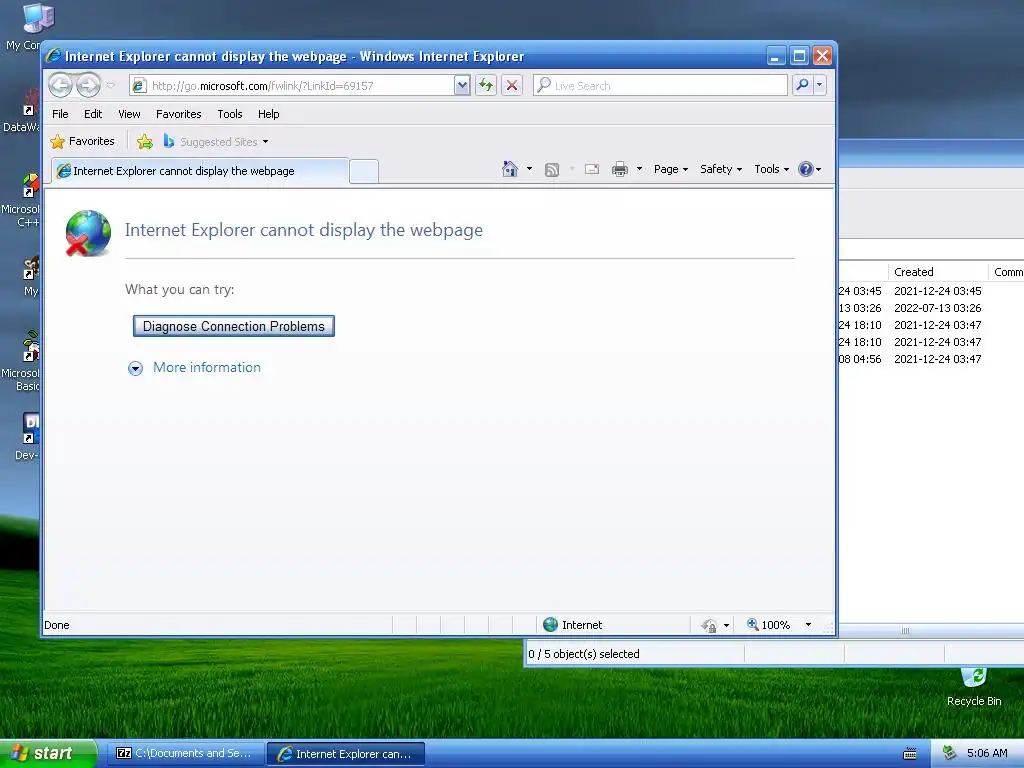
Task: Open the Safety command bar menu
Action: coord(721,169)
